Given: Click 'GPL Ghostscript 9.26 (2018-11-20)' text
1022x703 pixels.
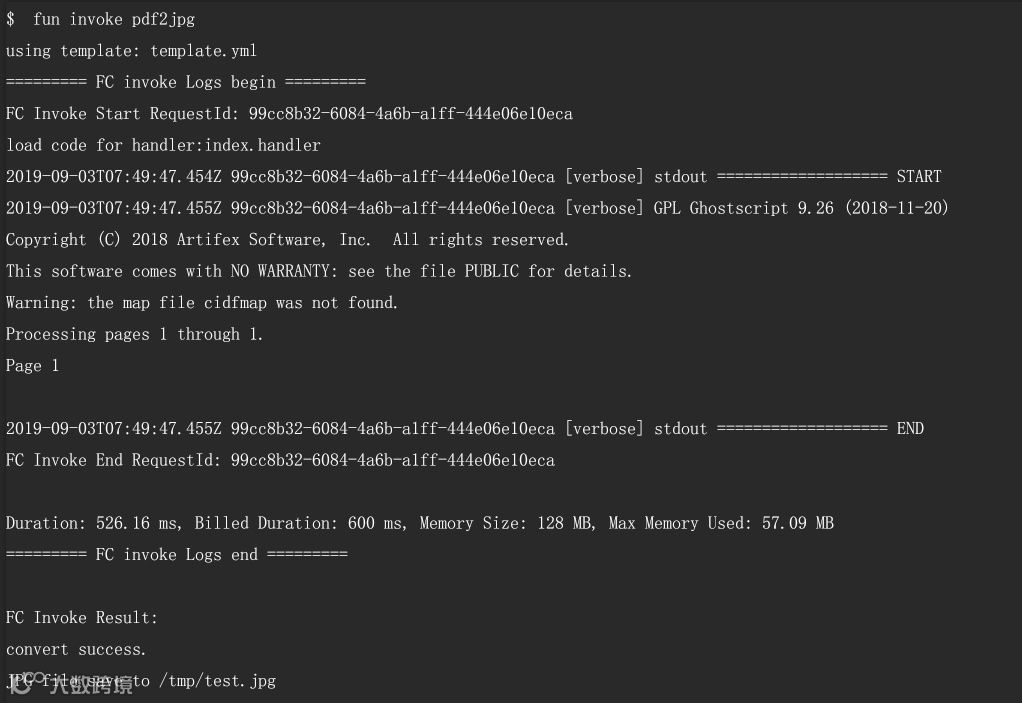Looking at the screenshot, I should click(801, 208).
